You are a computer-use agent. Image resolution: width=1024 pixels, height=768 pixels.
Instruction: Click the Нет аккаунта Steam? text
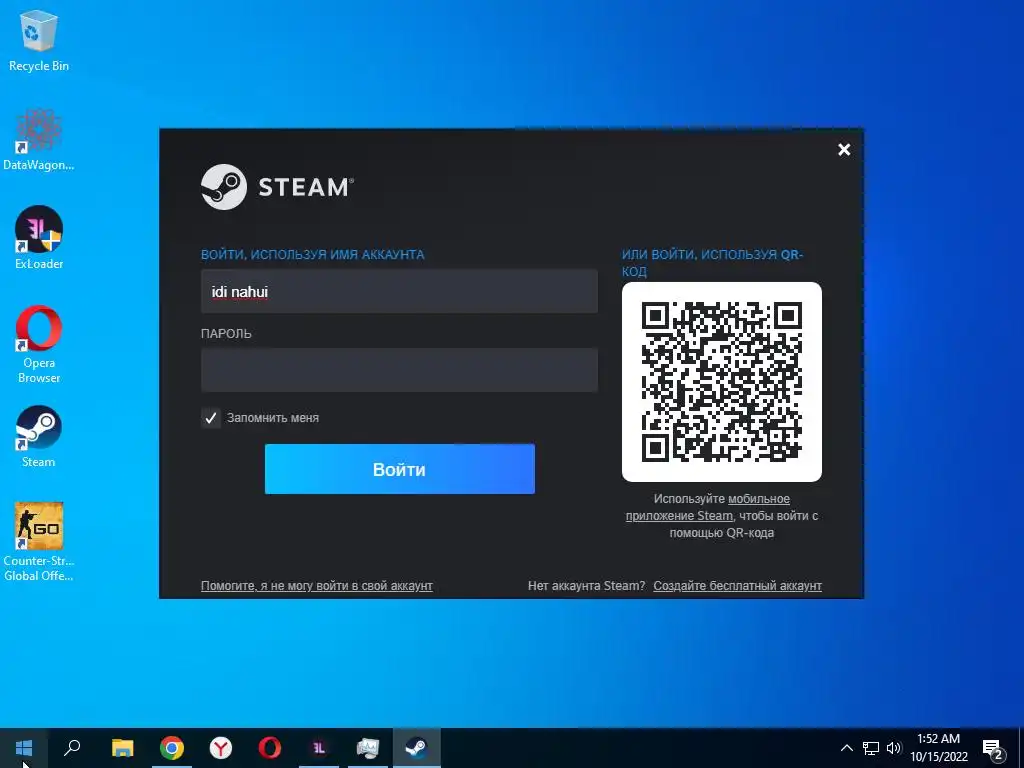coord(586,586)
